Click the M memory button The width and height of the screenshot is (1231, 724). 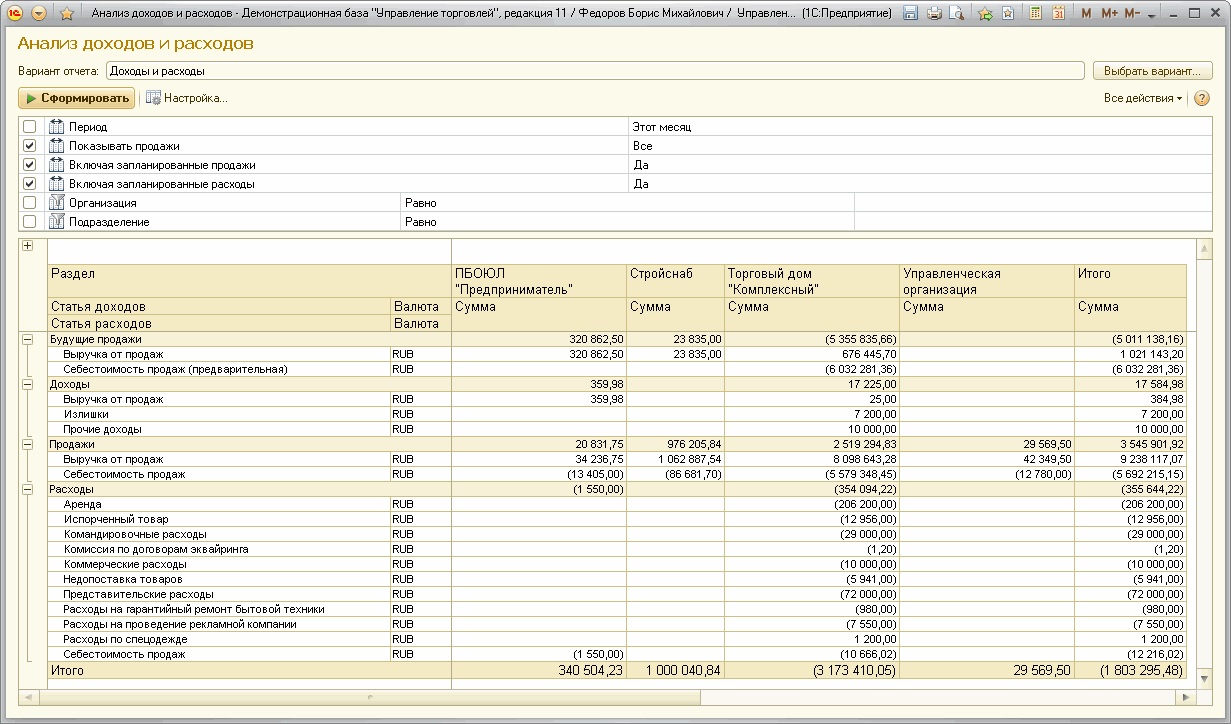click(x=1087, y=14)
